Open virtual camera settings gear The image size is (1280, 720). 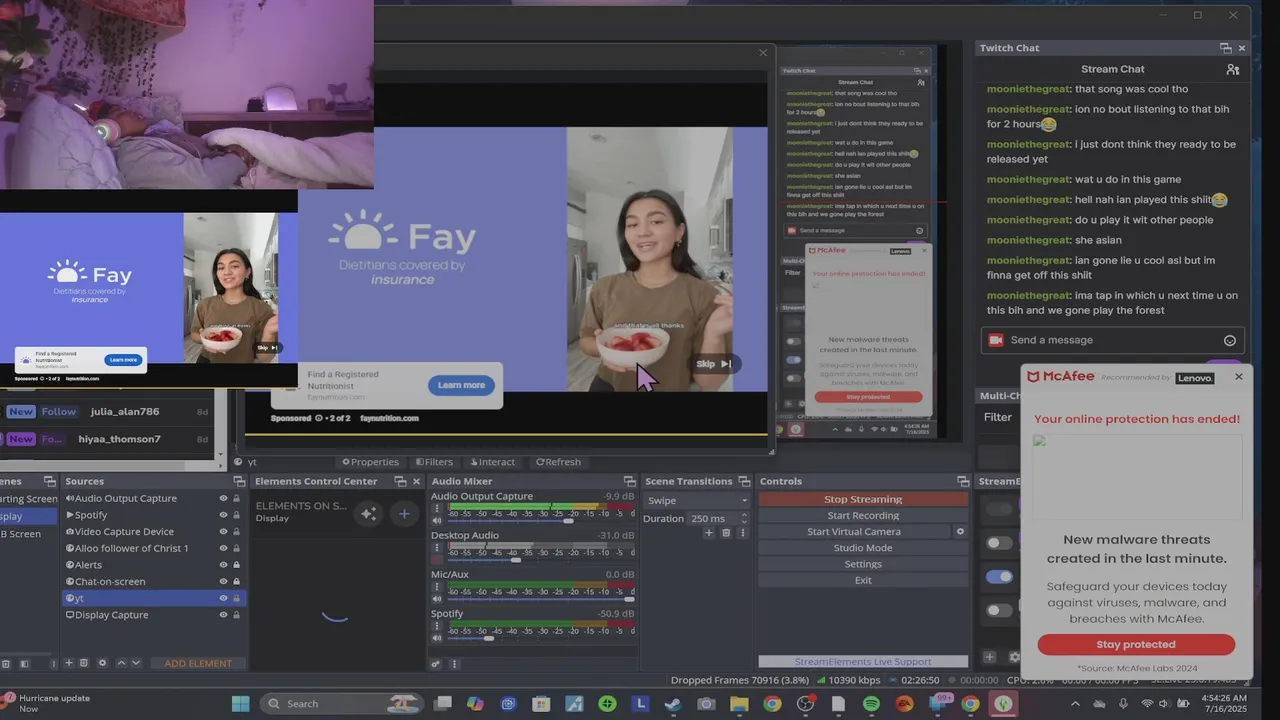click(960, 531)
